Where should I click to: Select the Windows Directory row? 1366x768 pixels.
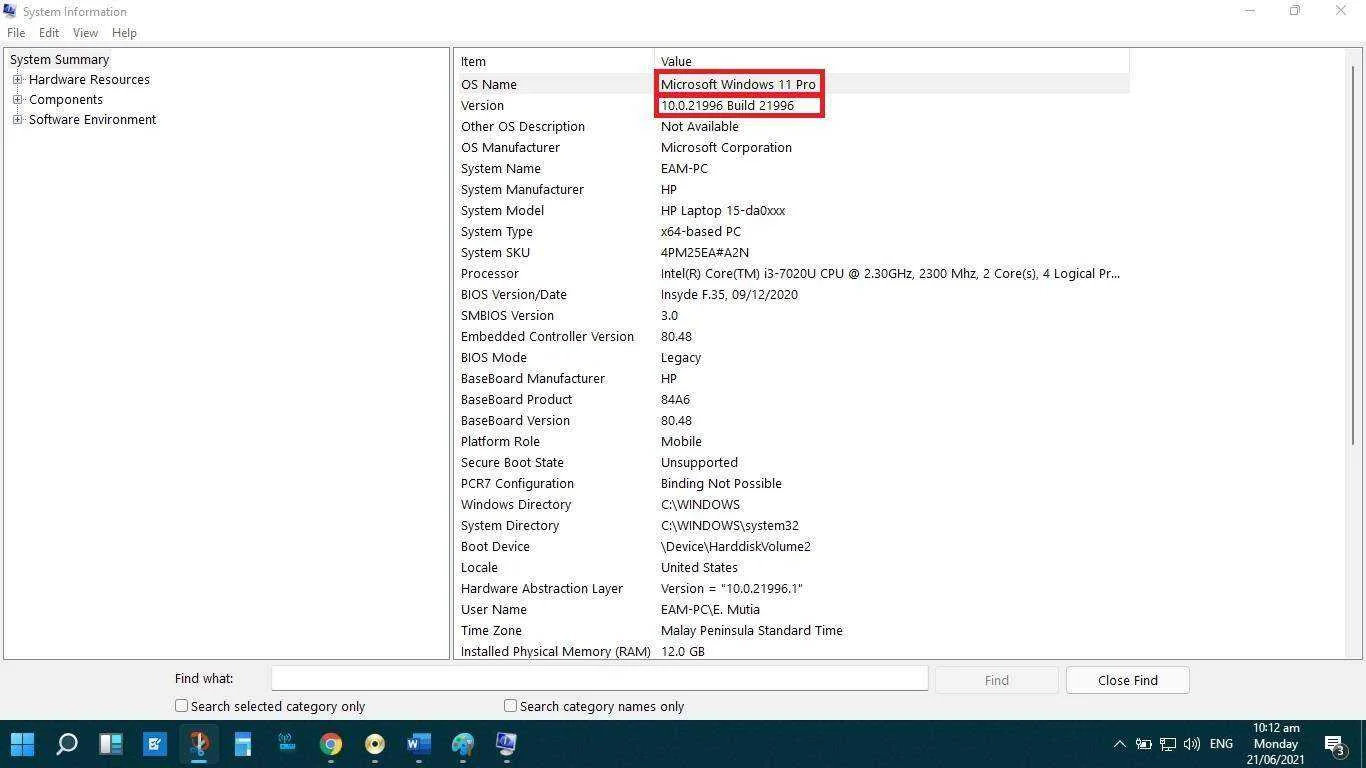point(792,504)
